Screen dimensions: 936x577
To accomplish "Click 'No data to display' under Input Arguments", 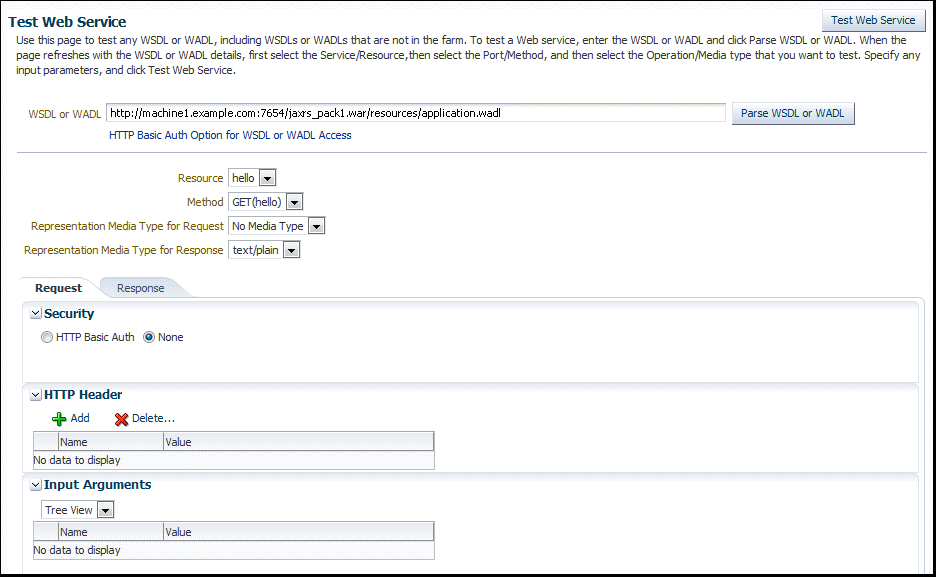I will 77,550.
